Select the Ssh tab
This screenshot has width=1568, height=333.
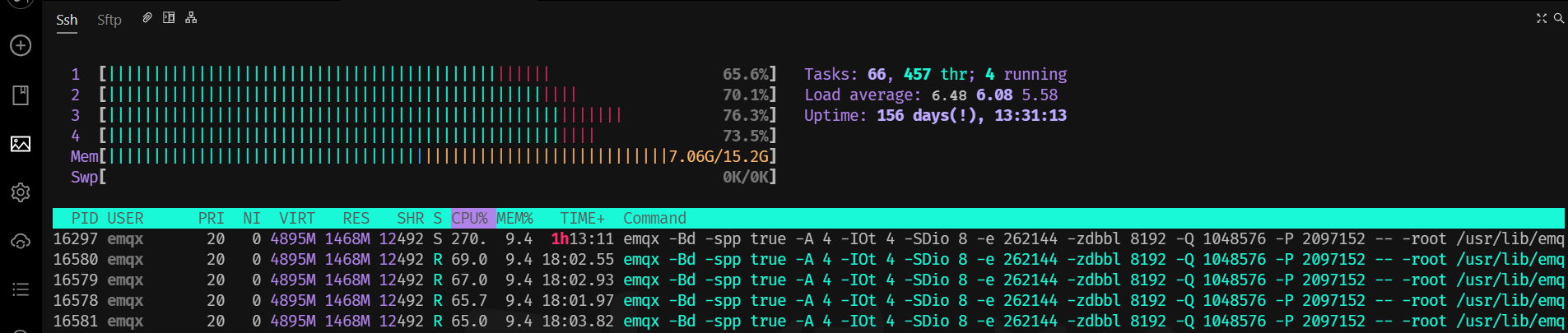67,20
